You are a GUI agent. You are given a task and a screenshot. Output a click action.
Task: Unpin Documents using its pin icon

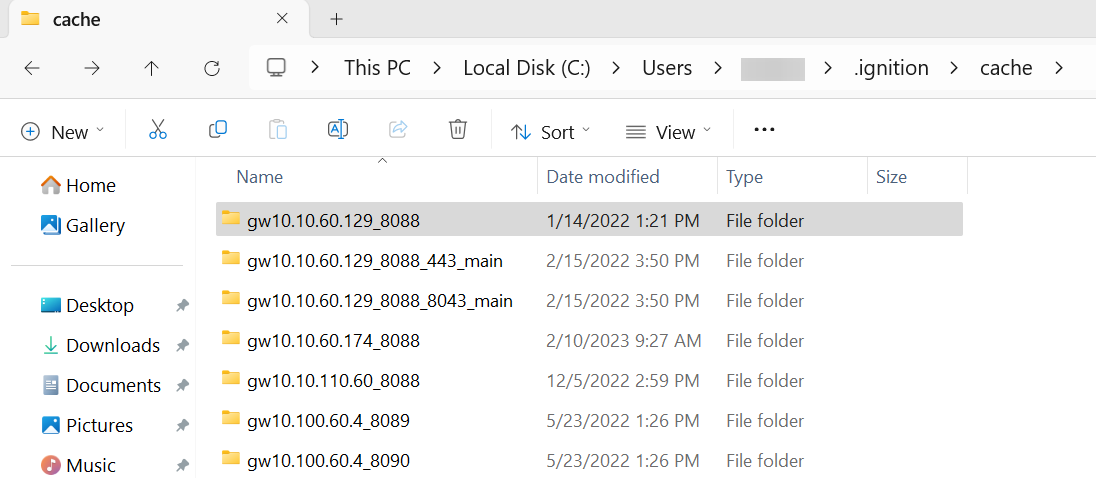(x=182, y=385)
